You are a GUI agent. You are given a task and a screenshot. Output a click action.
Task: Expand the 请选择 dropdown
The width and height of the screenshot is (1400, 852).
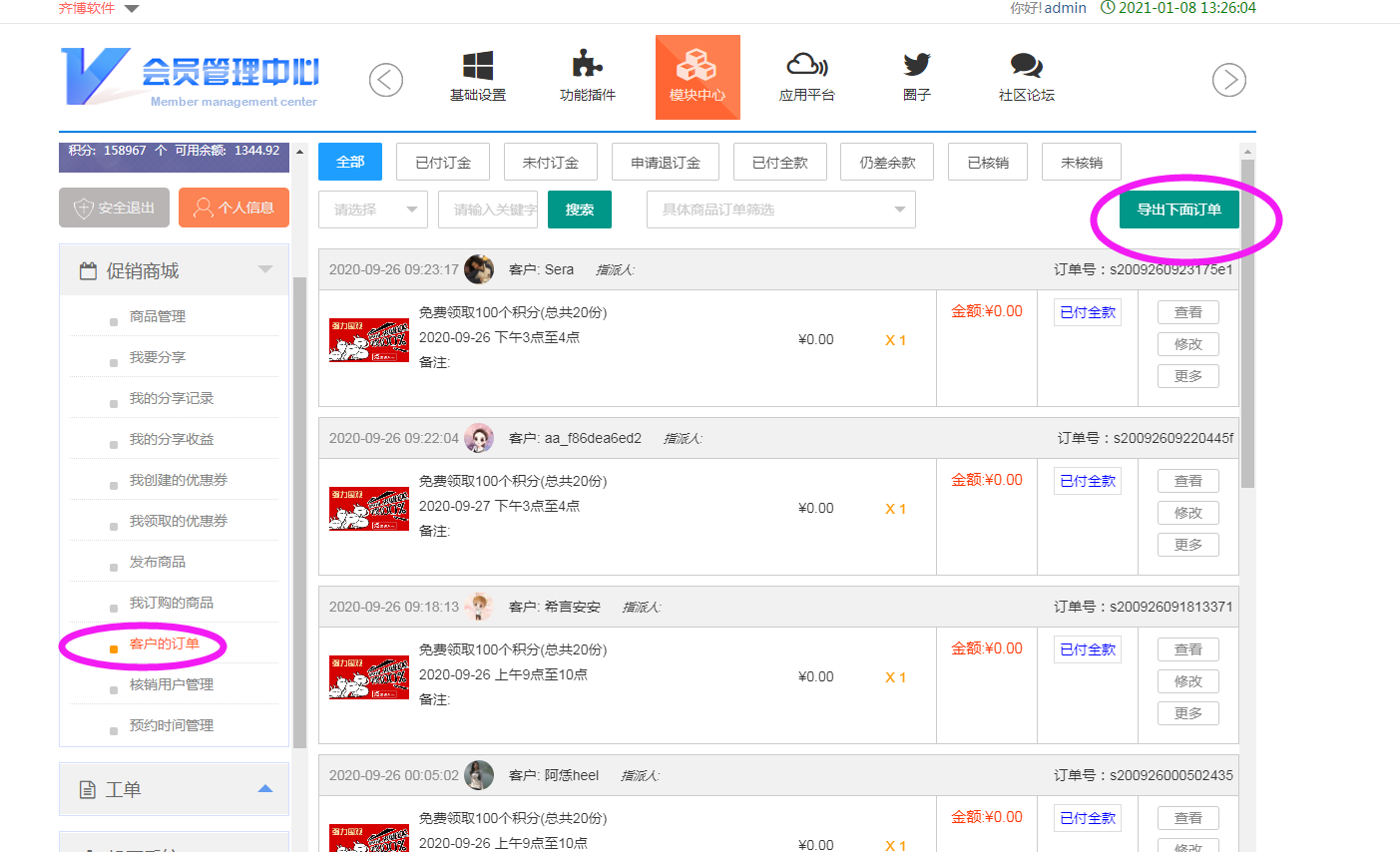click(x=372, y=210)
